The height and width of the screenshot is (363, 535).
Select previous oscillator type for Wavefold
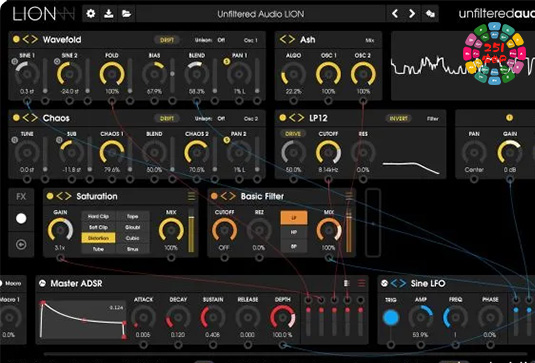[x=26, y=40]
